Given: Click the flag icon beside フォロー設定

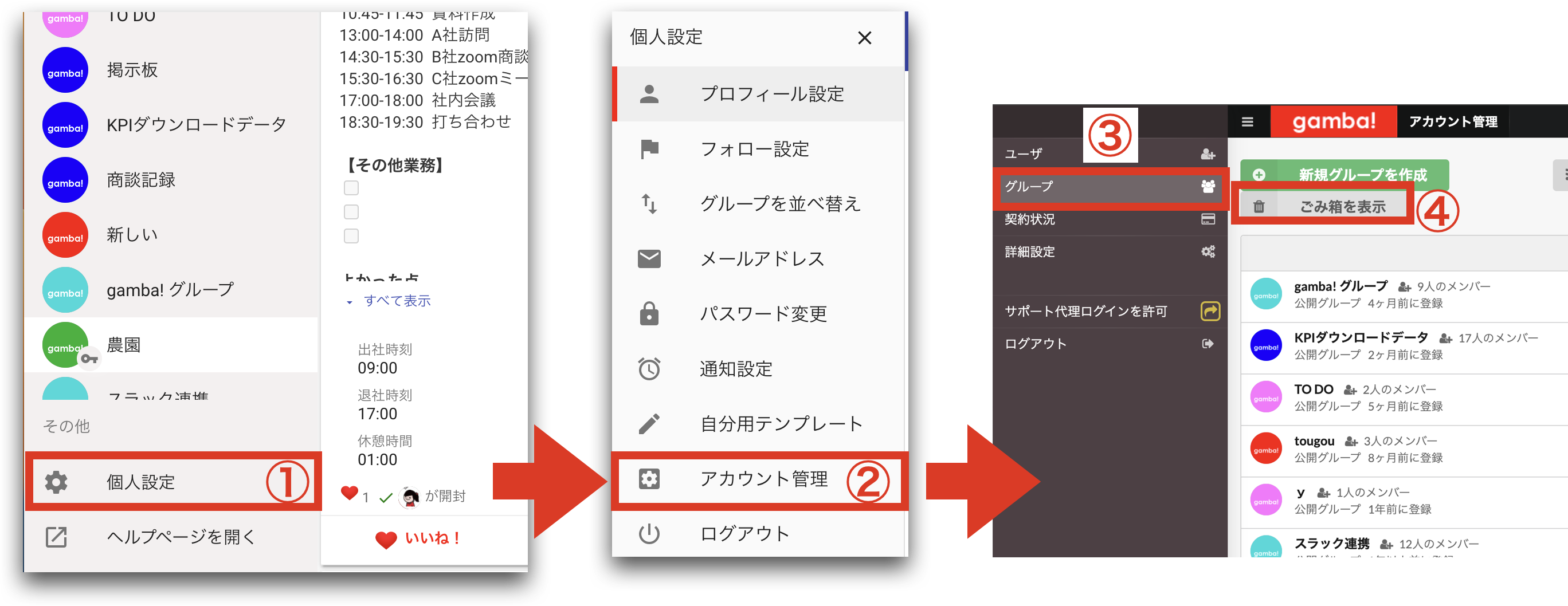Looking at the screenshot, I should [649, 149].
